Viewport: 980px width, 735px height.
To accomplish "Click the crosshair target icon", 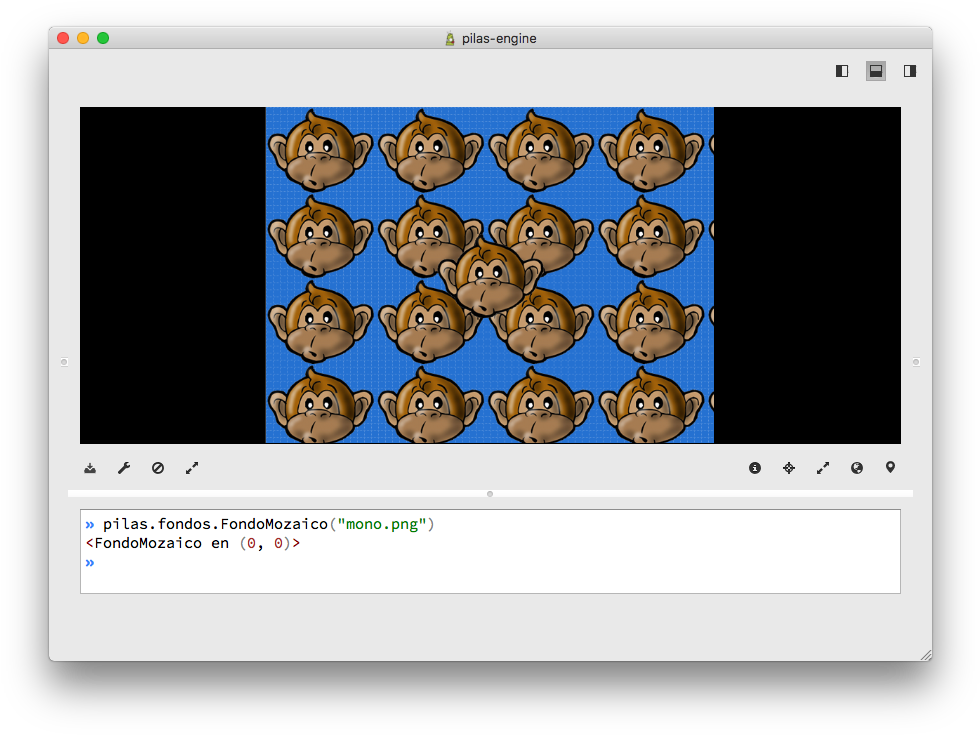I will point(789,468).
